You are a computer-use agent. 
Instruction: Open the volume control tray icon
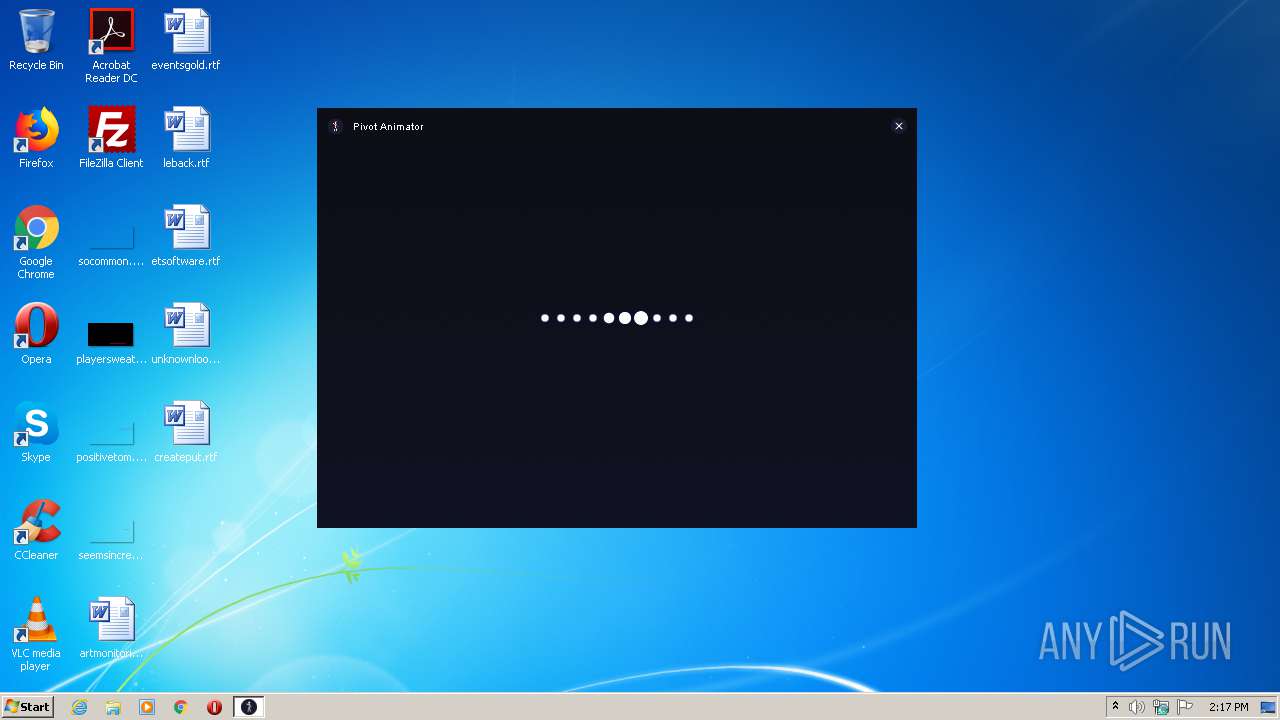click(1137, 707)
